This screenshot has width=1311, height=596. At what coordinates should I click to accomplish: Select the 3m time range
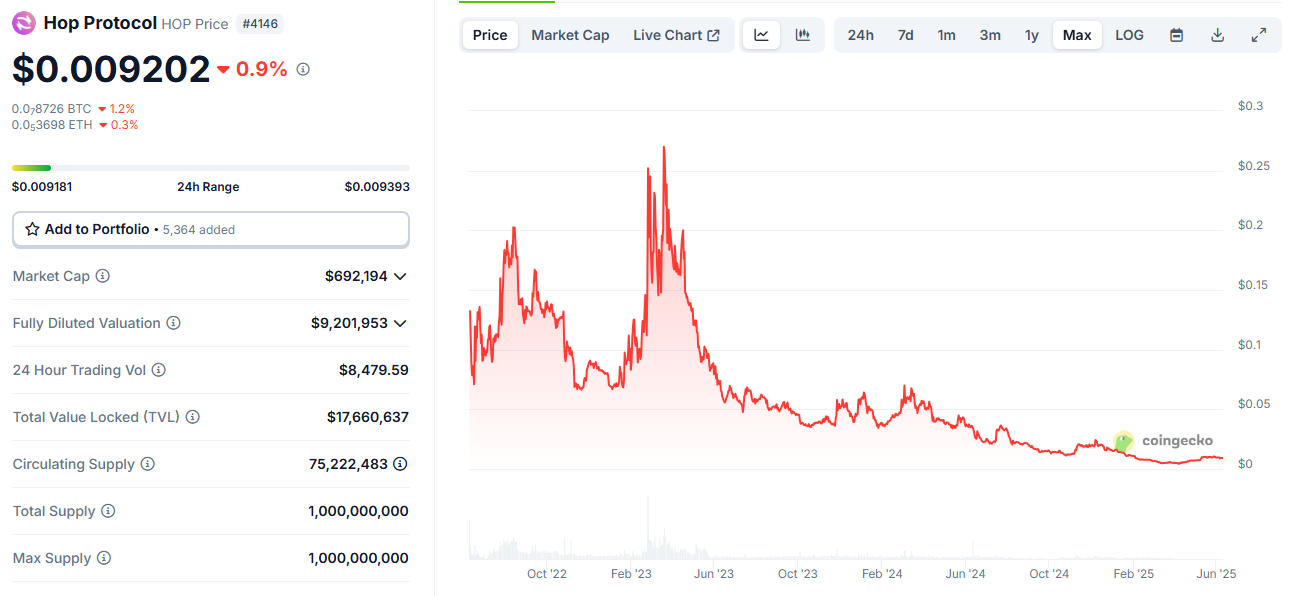(990, 35)
